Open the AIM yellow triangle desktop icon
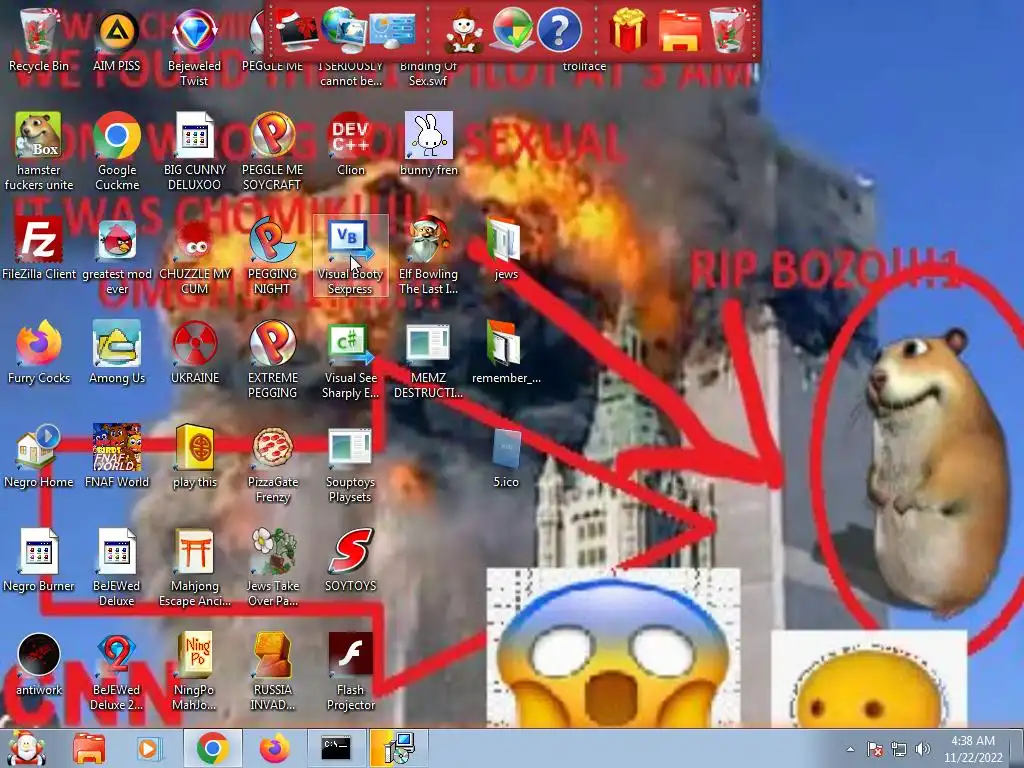Viewport: 1024px width, 768px height. 117,40
